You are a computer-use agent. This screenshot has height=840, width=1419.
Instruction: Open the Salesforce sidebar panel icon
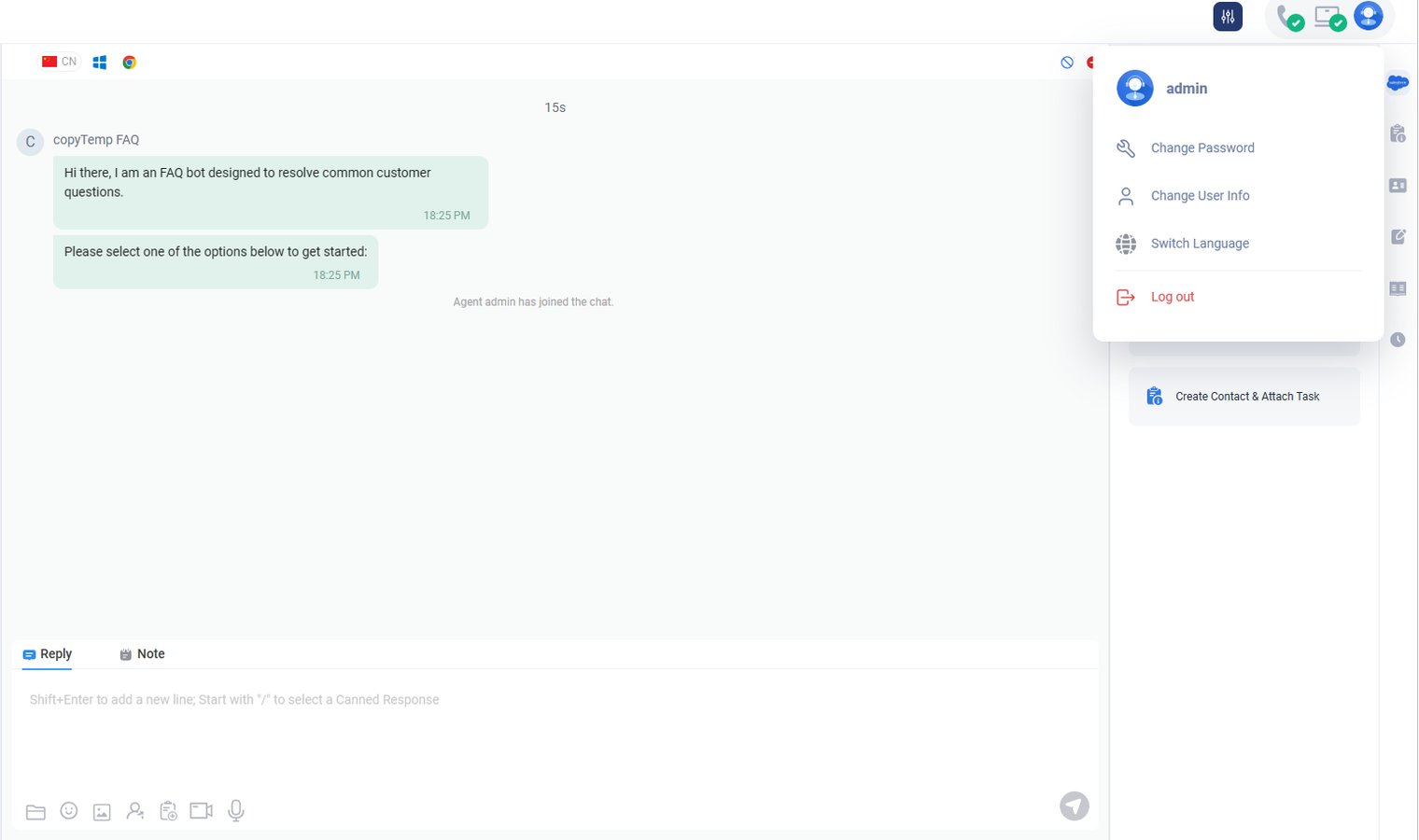click(1398, 83)
